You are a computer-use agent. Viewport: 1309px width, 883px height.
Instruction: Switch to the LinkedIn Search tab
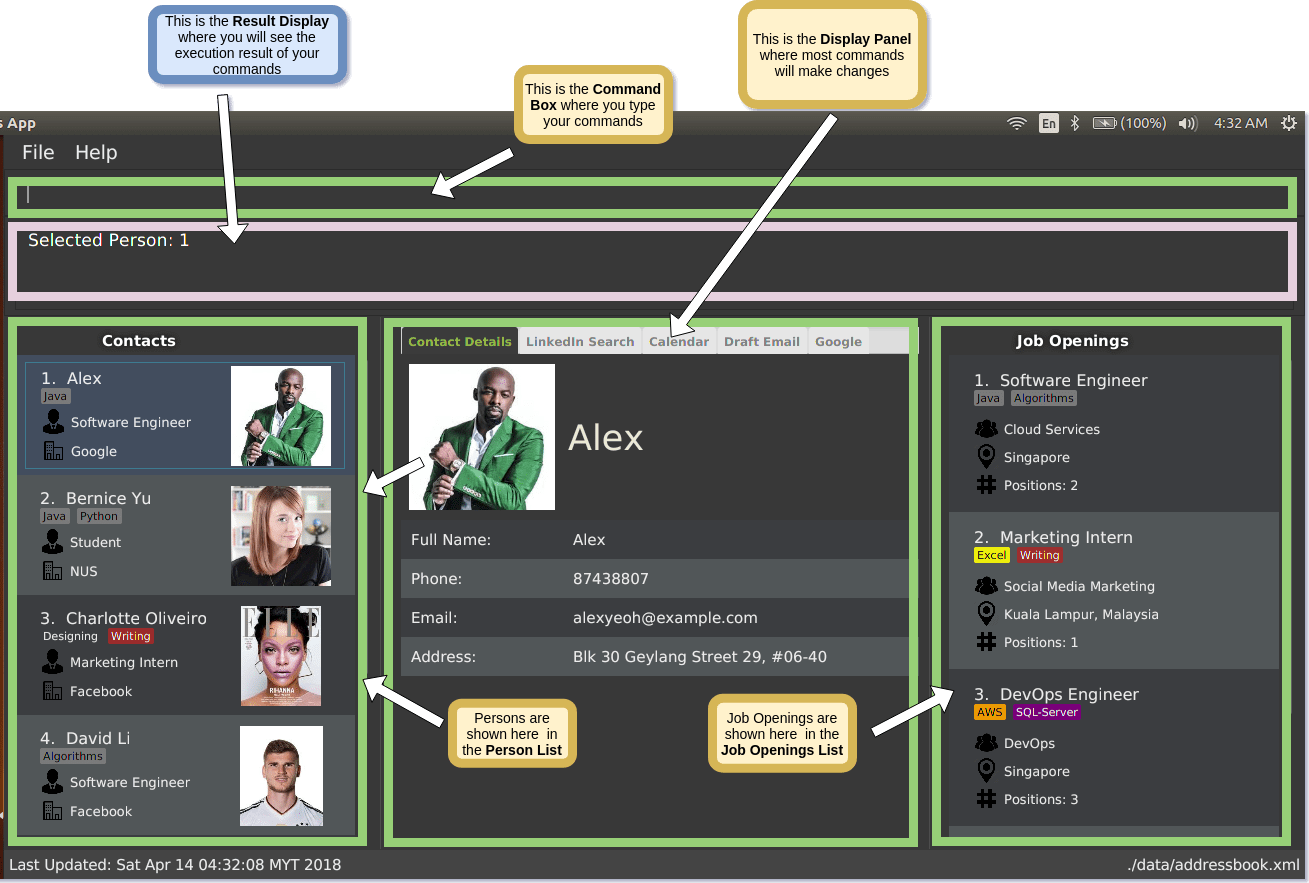580,341
